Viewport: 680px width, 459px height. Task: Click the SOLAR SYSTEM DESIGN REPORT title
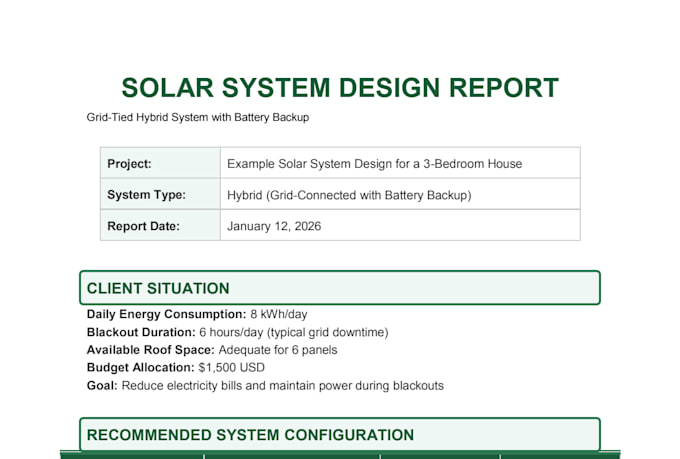[x=340, y=88]
